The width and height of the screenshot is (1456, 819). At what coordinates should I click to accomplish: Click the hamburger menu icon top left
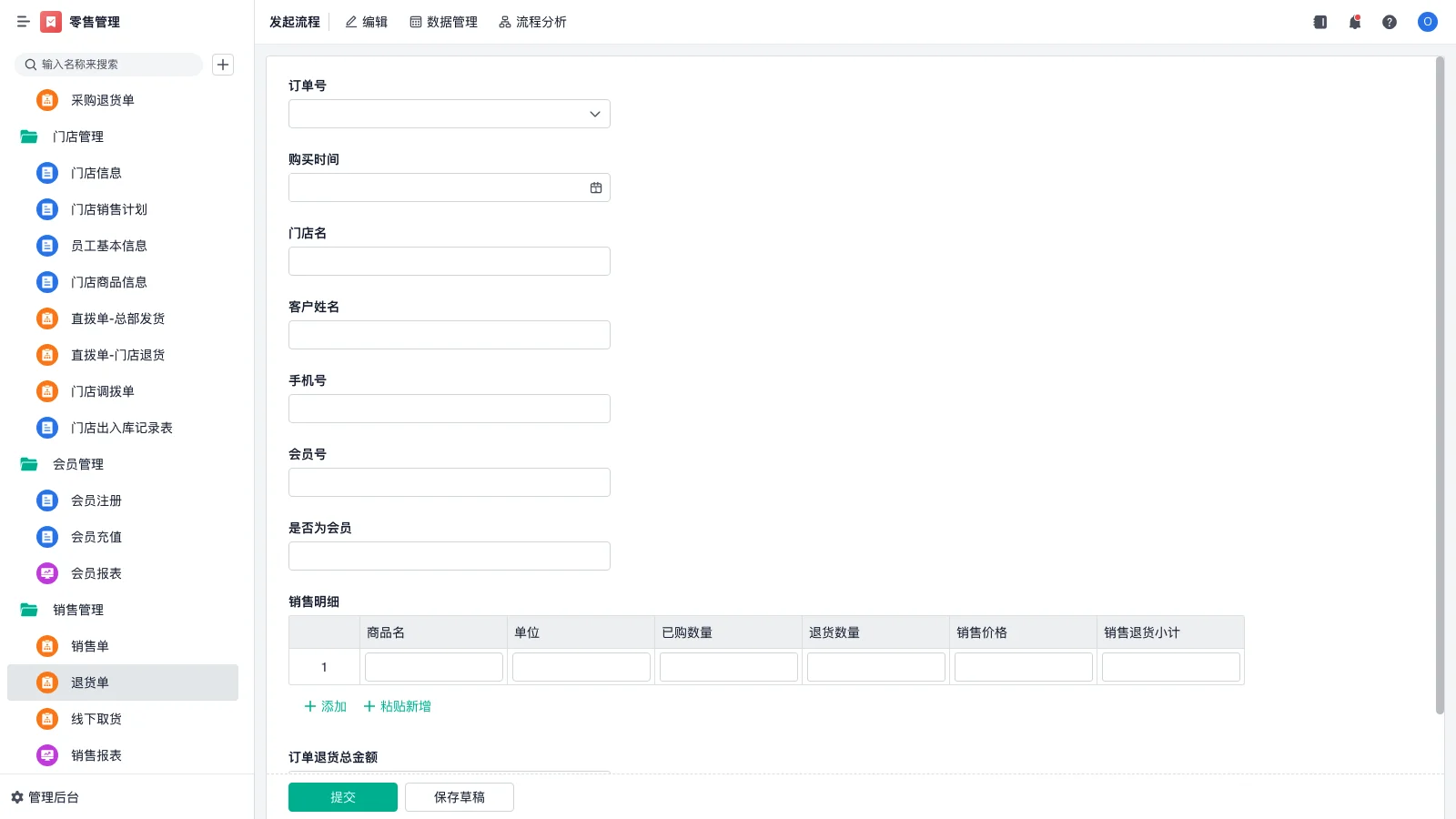(x=24, y=21)
